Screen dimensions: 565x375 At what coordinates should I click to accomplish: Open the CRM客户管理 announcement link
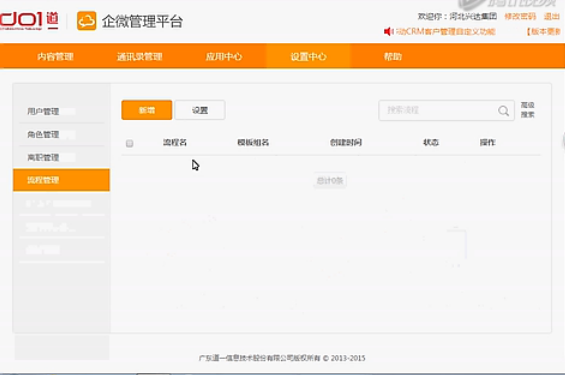(445, 32)
